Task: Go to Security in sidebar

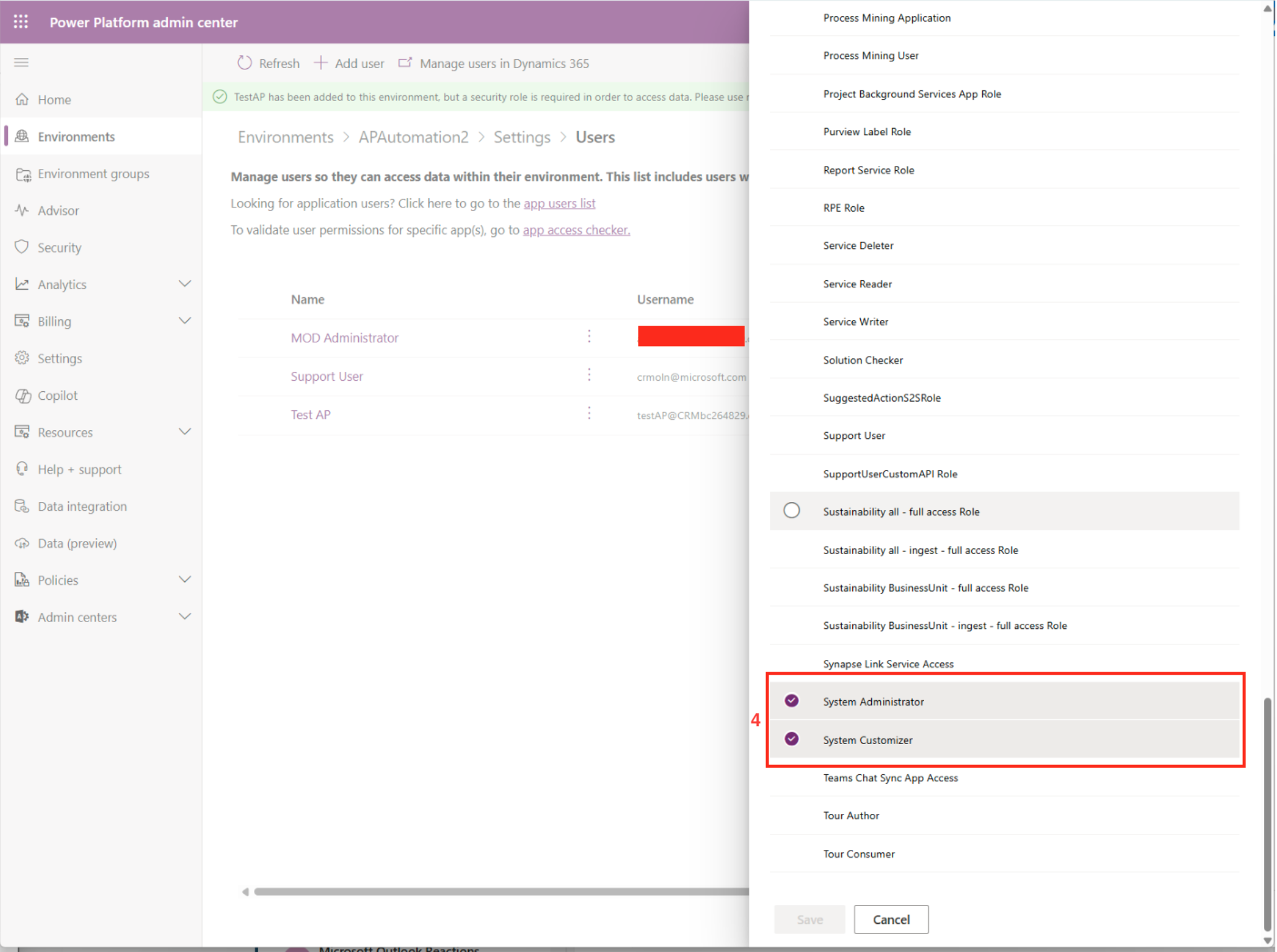Action: coord(59,248)
